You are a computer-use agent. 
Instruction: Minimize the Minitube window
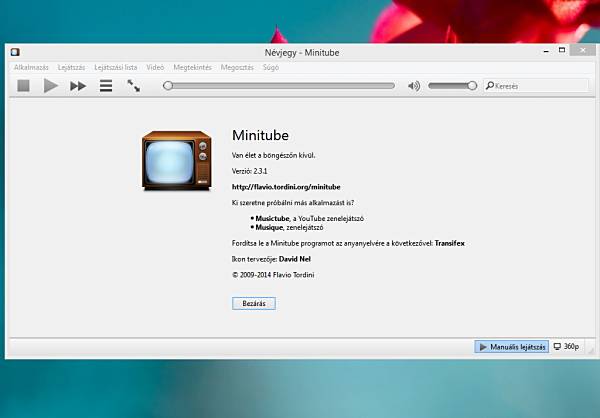coord(546,51)
